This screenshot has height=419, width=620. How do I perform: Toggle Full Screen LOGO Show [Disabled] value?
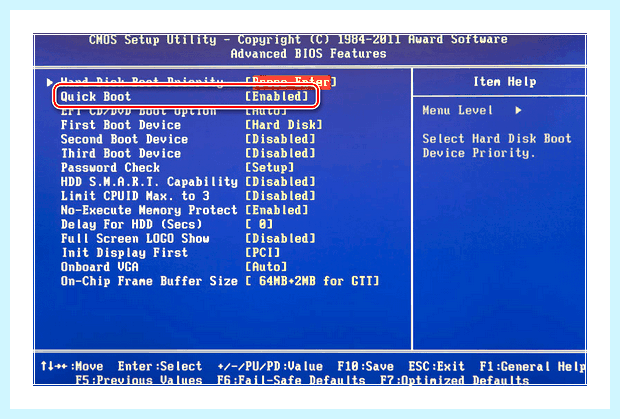coord(280,239)
